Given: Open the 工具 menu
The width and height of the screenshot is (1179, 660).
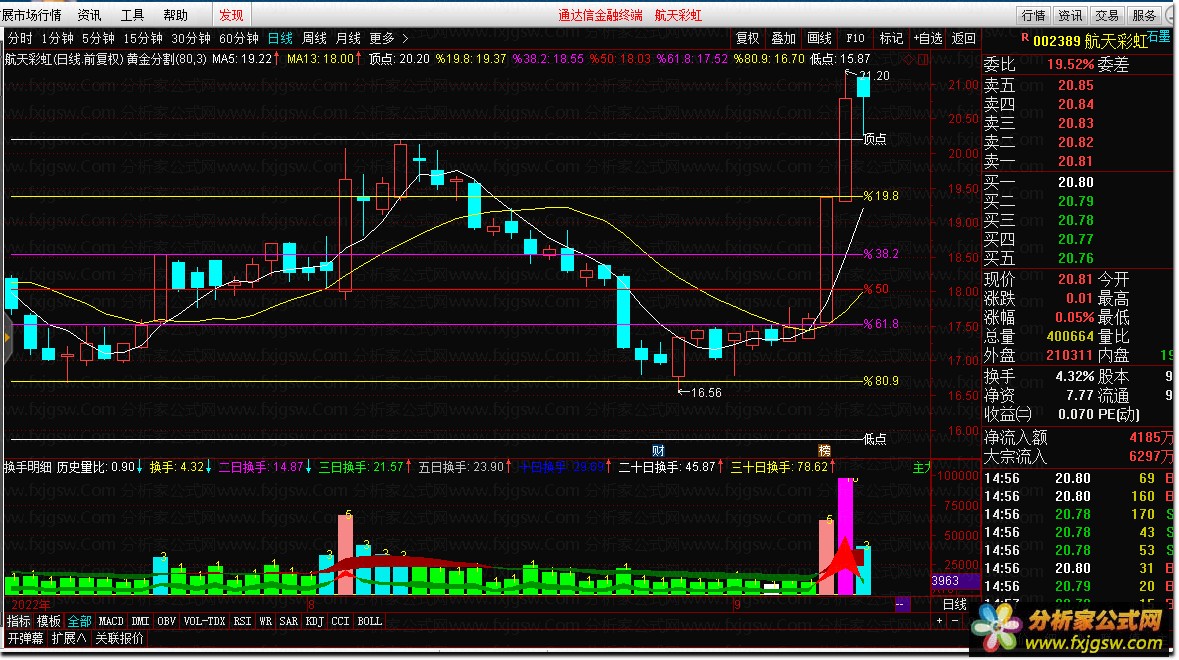Looking at the screenshot, I should [x=132, y=15].
